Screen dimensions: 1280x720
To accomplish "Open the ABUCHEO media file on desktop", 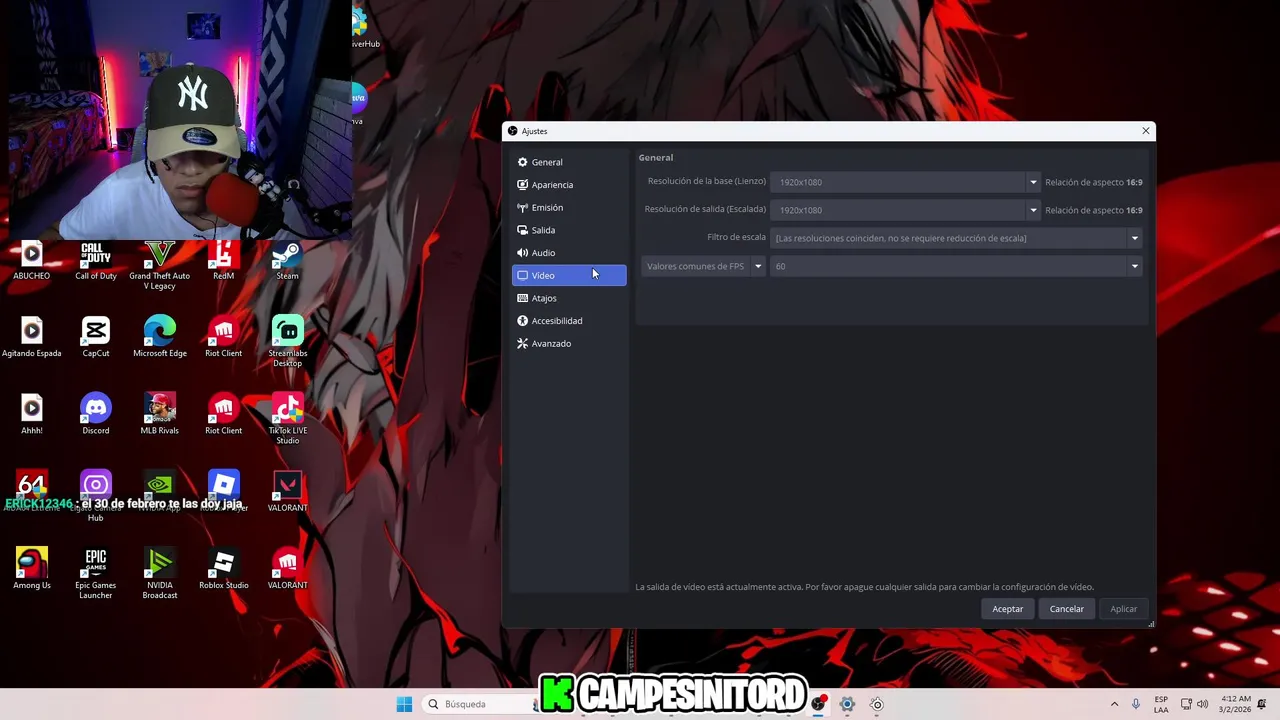I will 32,261.
